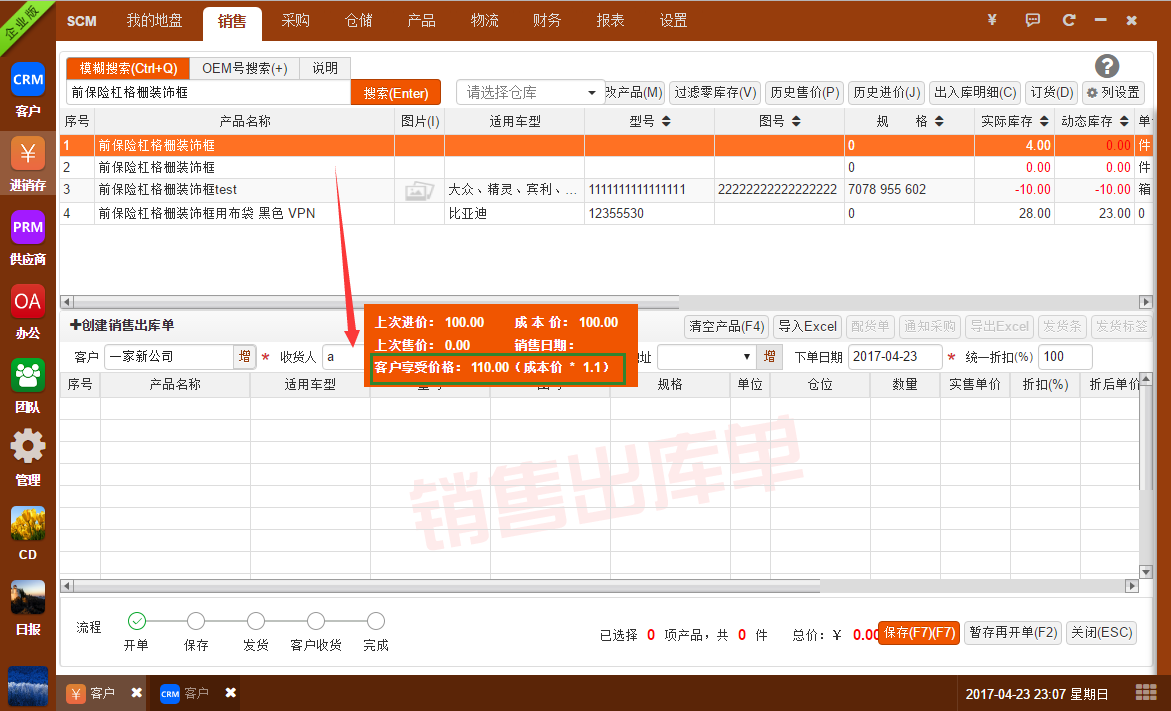The image size is (1171, 711).
Task: Click the 开单 workflow step circle
Action: click(137, 621)
